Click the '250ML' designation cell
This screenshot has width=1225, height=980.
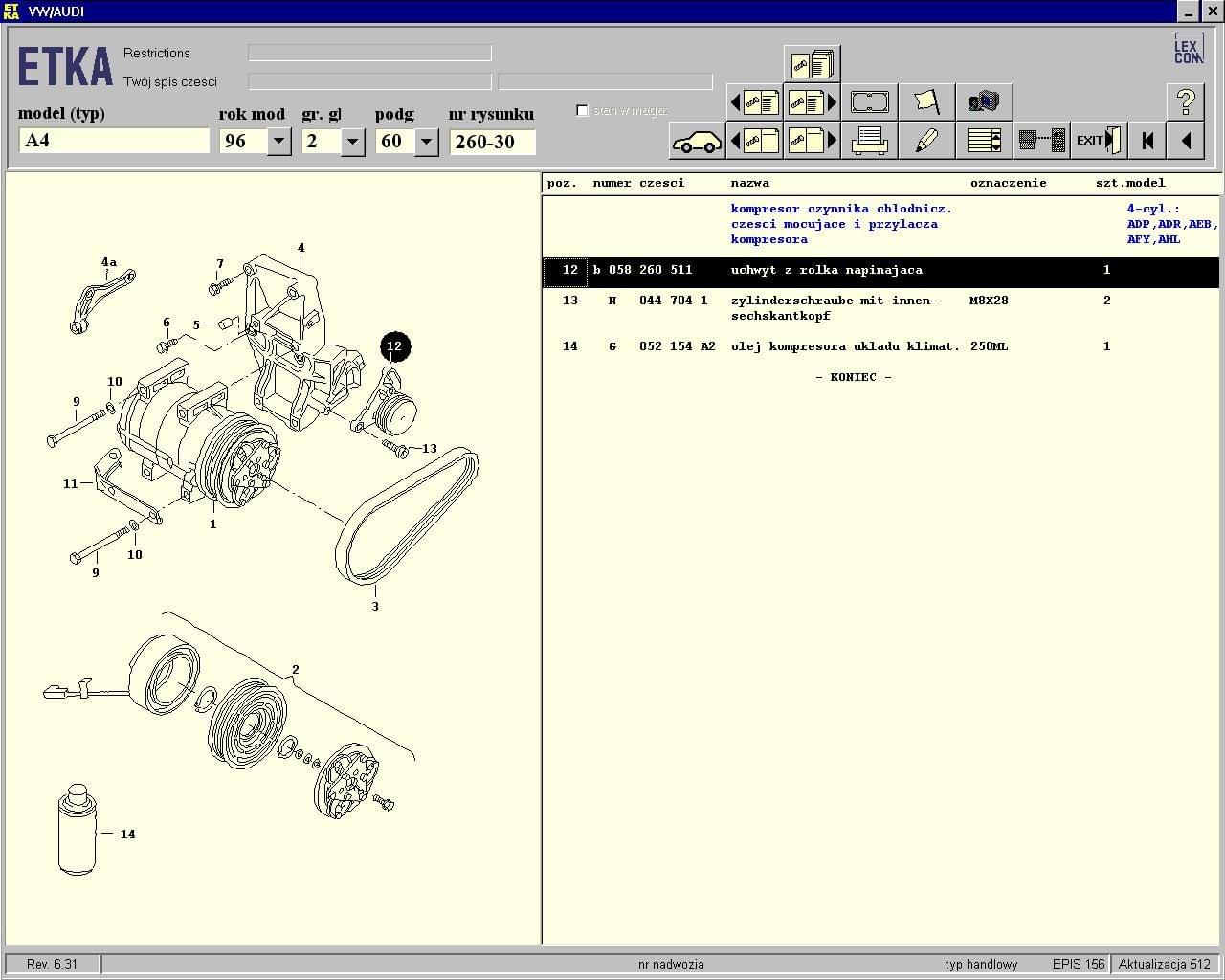tap(989, 346)
